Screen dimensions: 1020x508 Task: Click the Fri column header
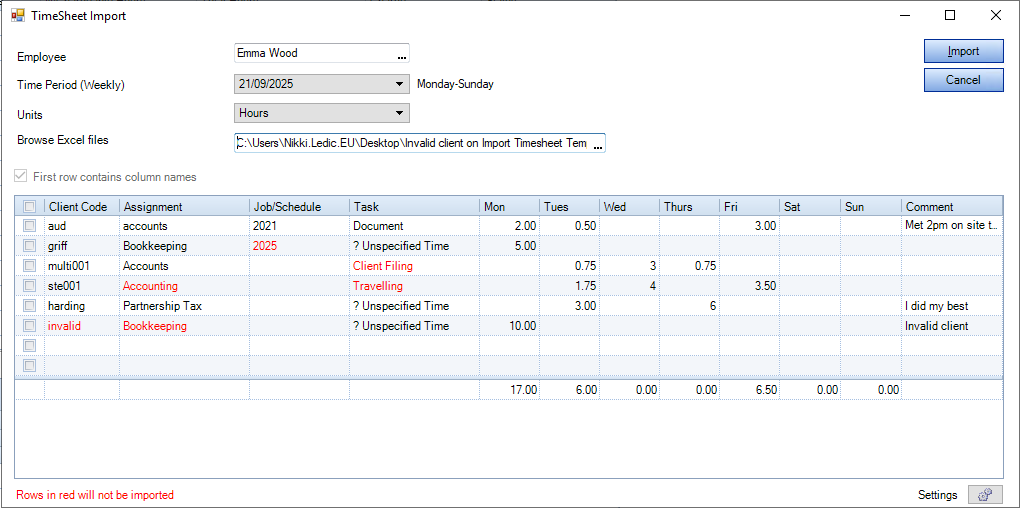[749, 207]
